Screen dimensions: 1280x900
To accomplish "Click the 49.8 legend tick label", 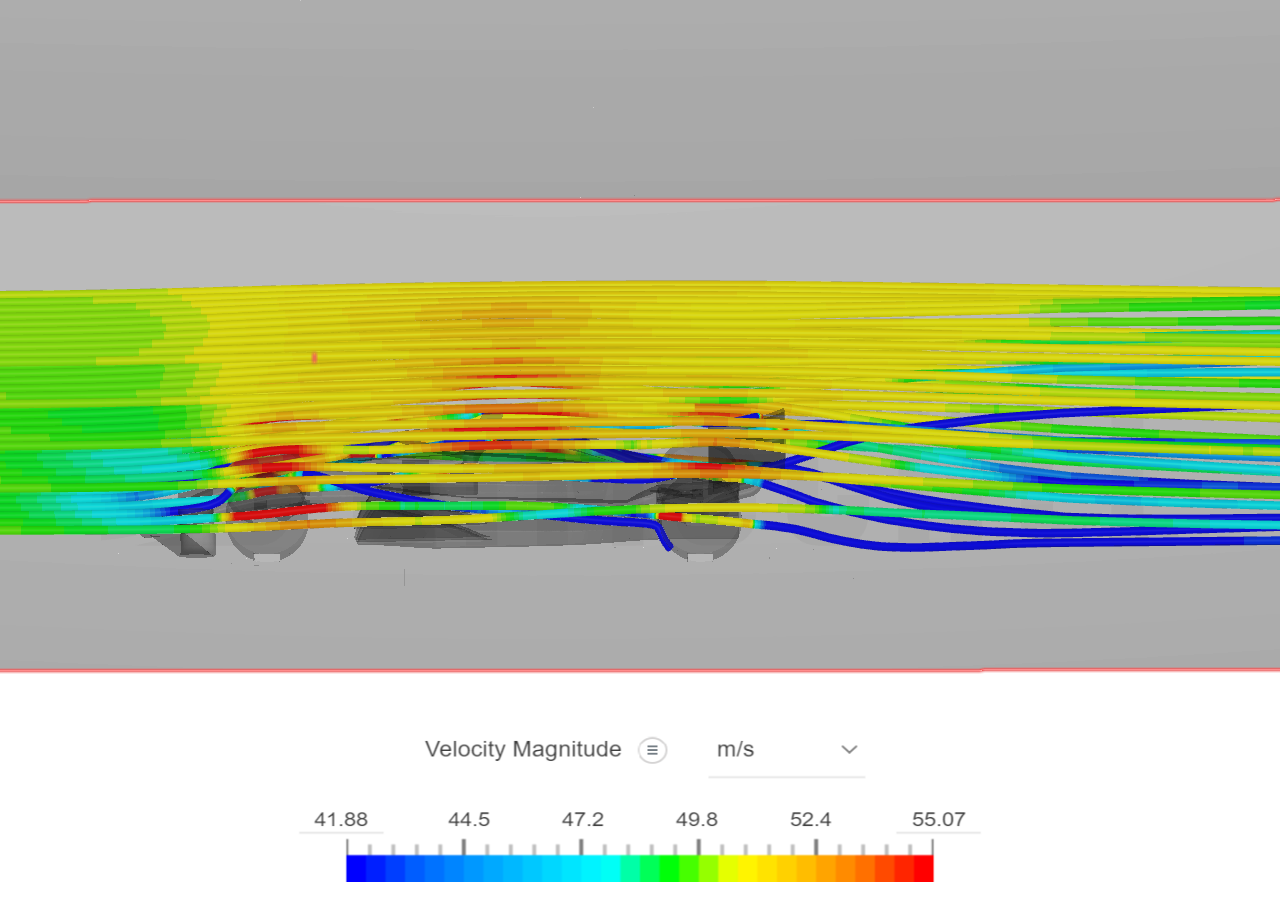I will [697, 820].
